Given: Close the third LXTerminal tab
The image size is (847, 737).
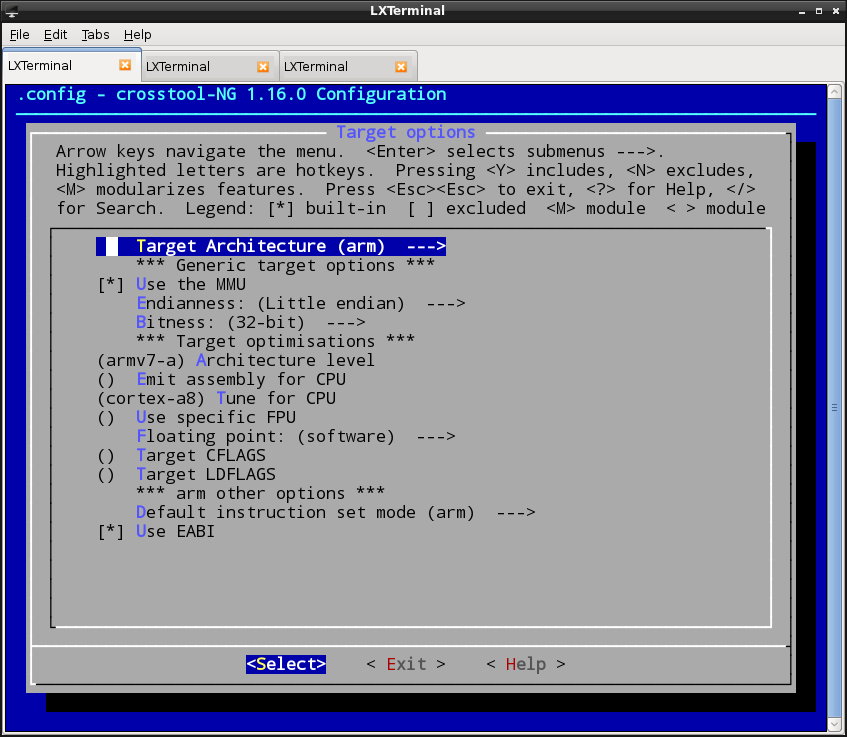Looking at the screenshot, I should [x=401, y=66].
